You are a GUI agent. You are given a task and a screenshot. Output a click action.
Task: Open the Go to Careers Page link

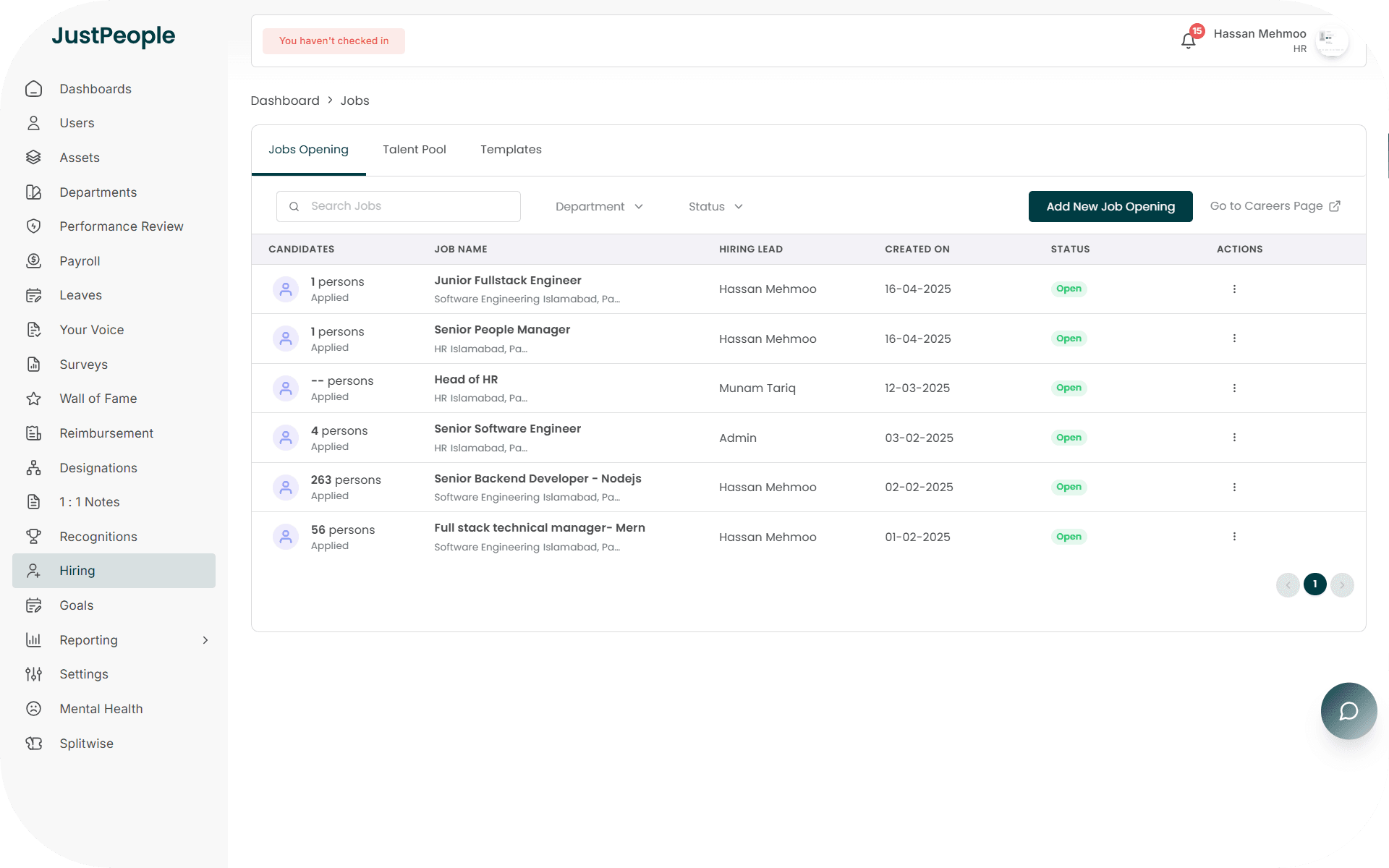coord(1275,206)
